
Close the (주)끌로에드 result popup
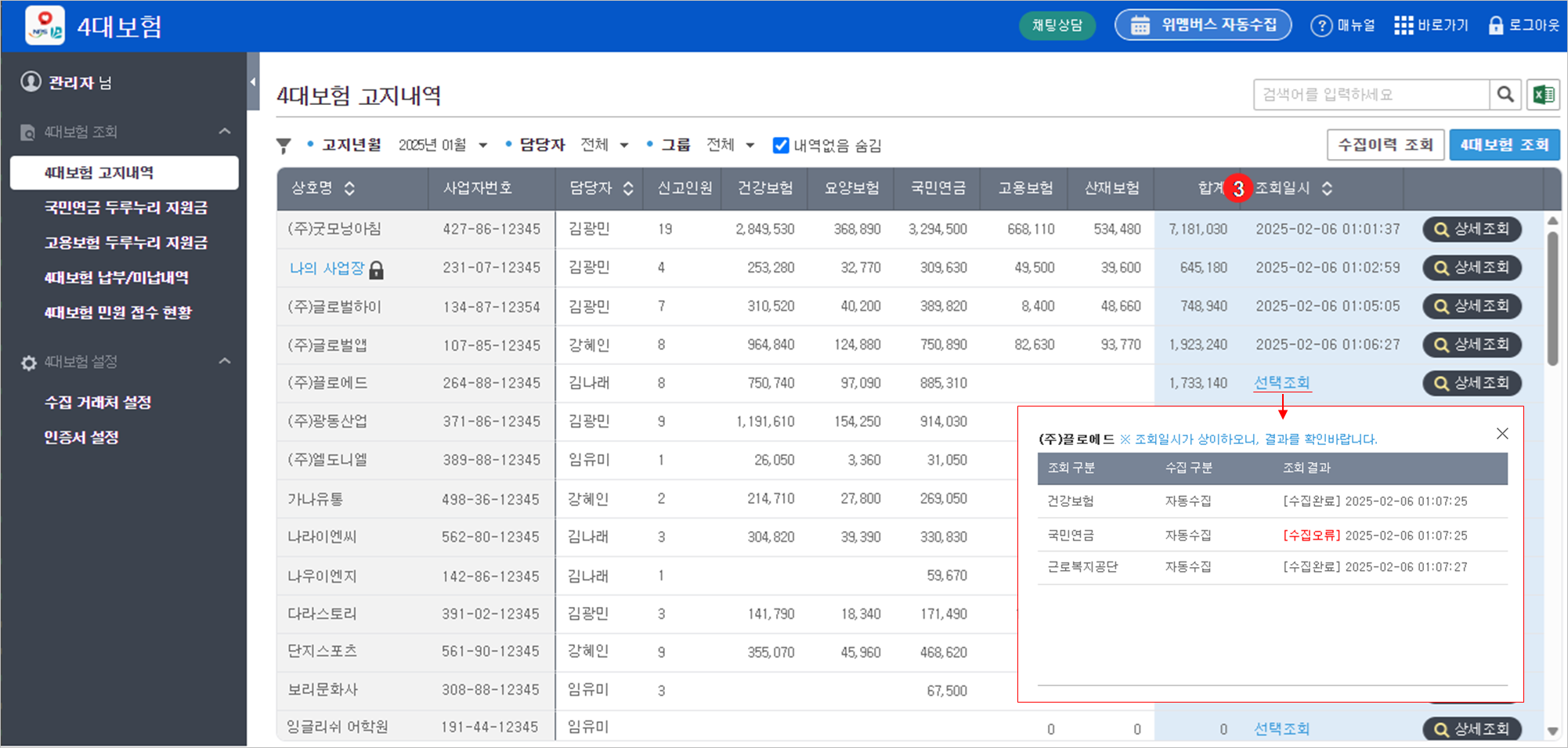pyautogui.click(x=1501, y=434)
